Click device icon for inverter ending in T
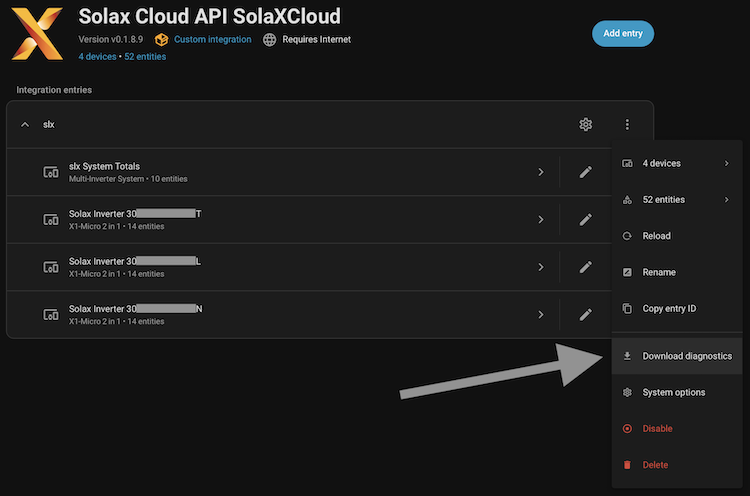The image size is (750, 496). click(x=51, y=220)
